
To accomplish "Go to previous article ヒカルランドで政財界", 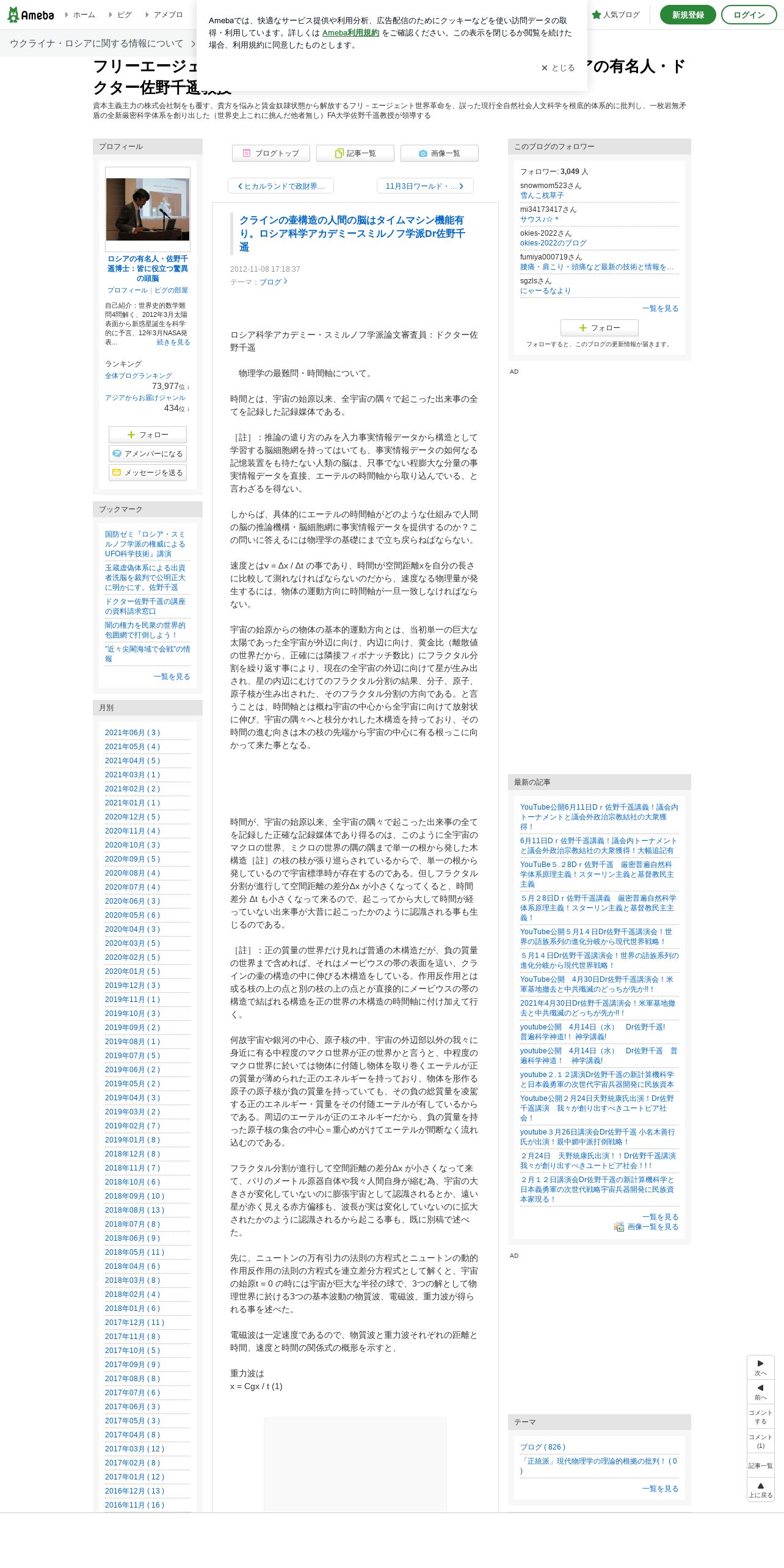I will 281,186.
